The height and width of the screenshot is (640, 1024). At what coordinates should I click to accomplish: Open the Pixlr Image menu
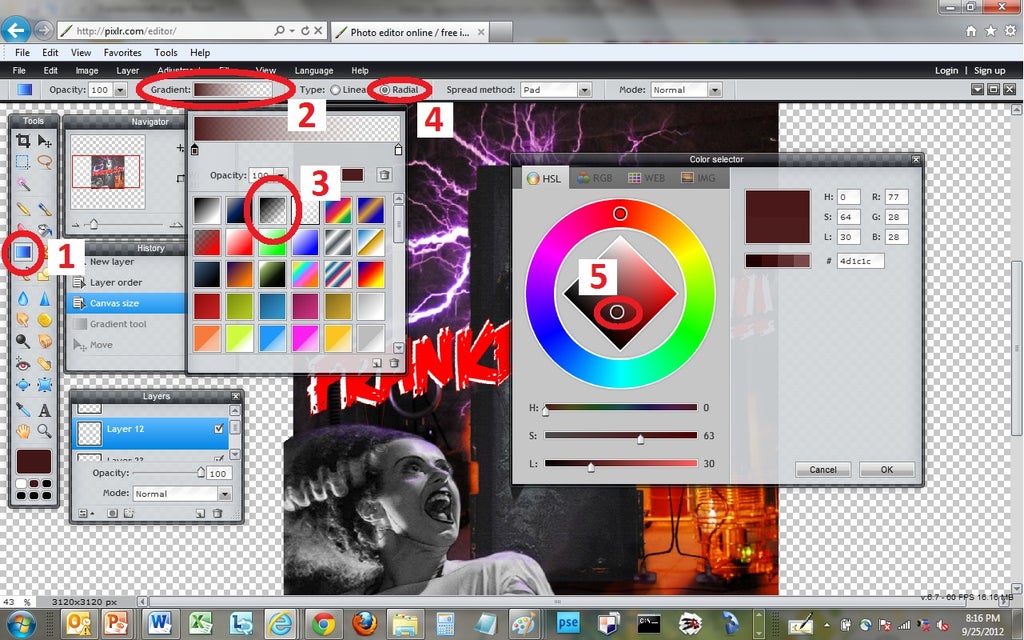87,71
